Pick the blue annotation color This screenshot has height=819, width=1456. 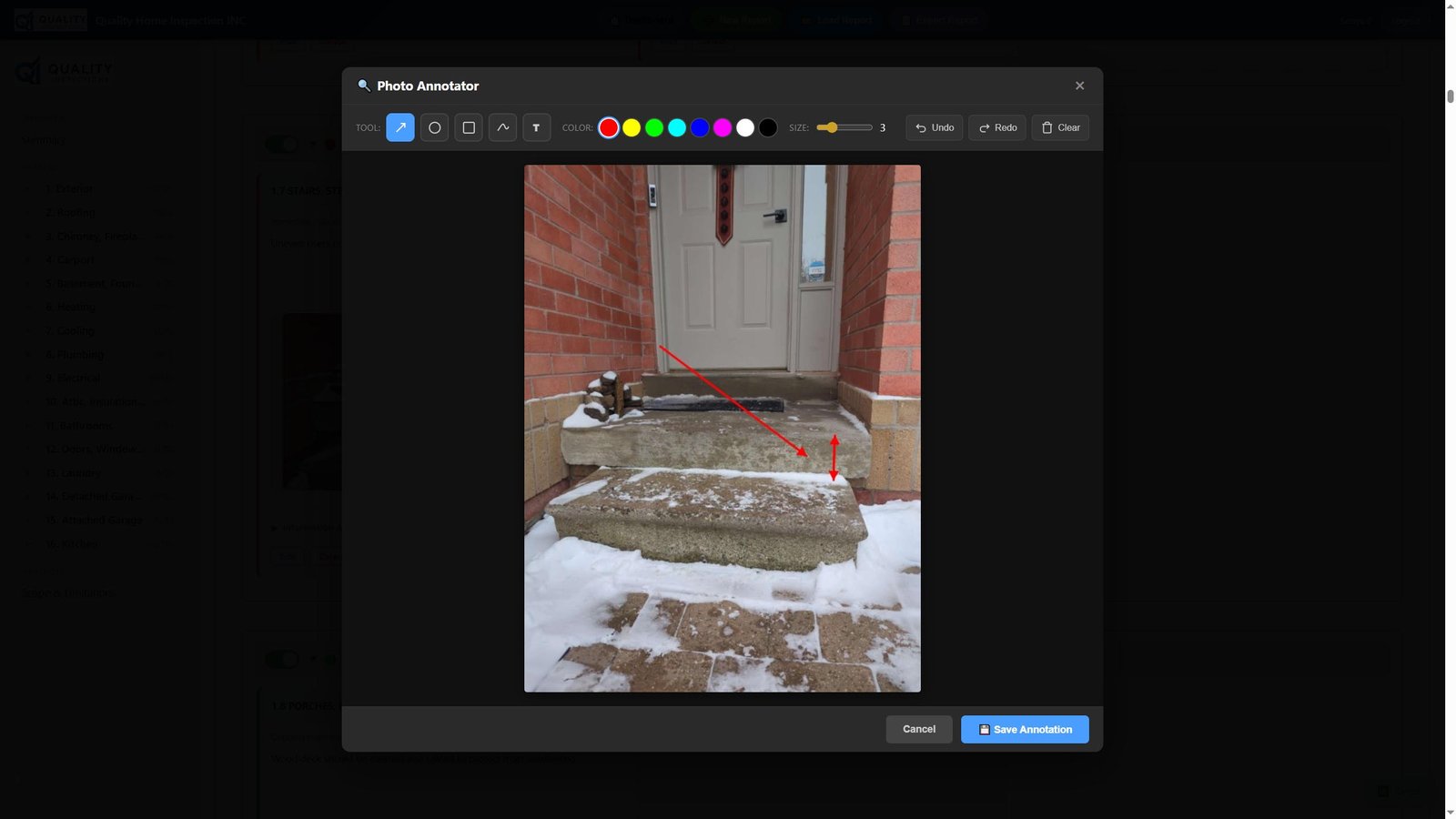[x=698, y=127]
